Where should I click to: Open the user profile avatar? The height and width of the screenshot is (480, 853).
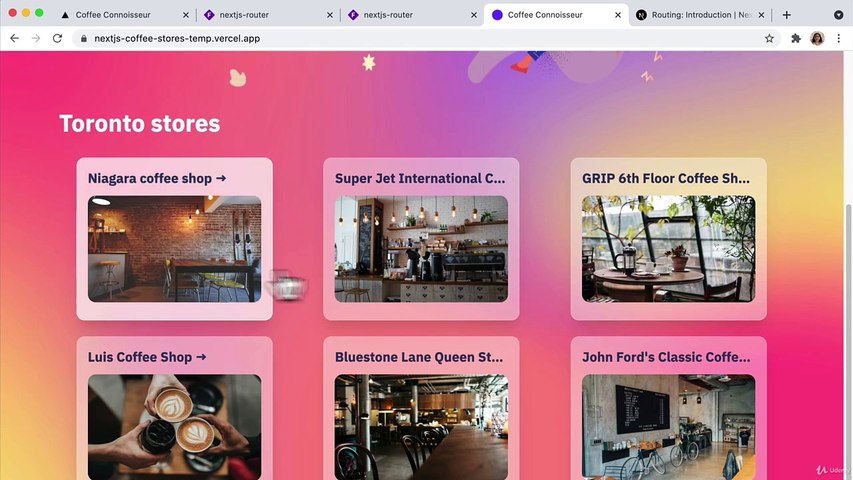pyautogui.click(x=817, y=39)
